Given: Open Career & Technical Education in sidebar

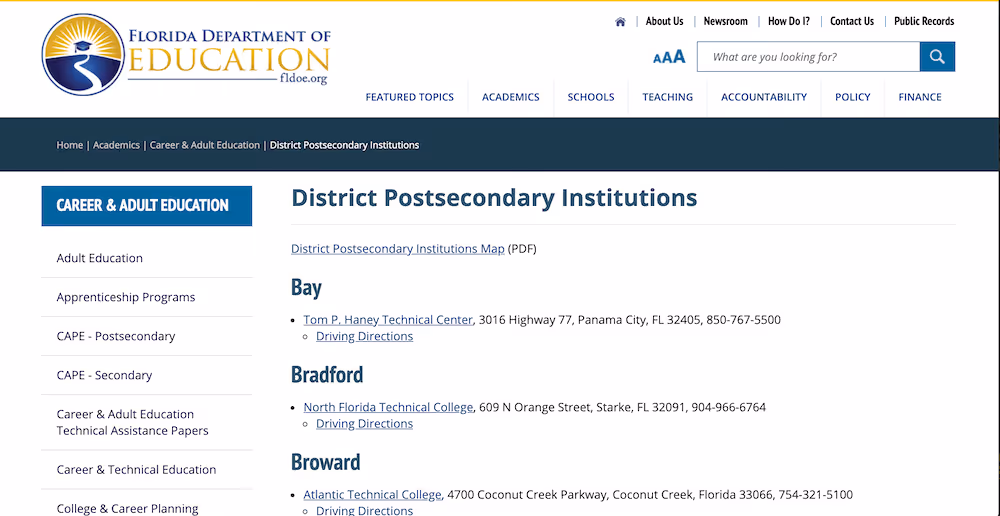Looking at the screenshot, I should (x=136, y=469).
